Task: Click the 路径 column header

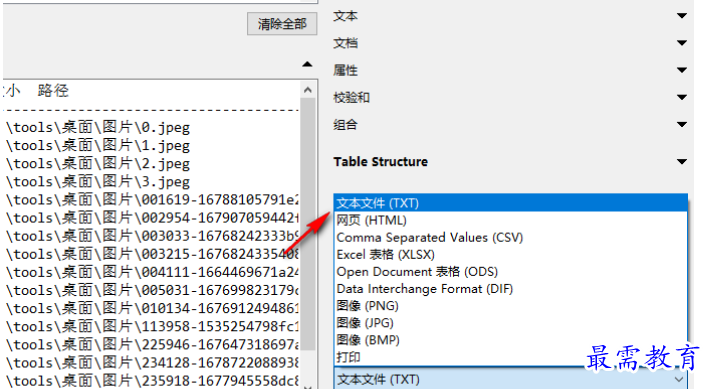Action: 53,91
